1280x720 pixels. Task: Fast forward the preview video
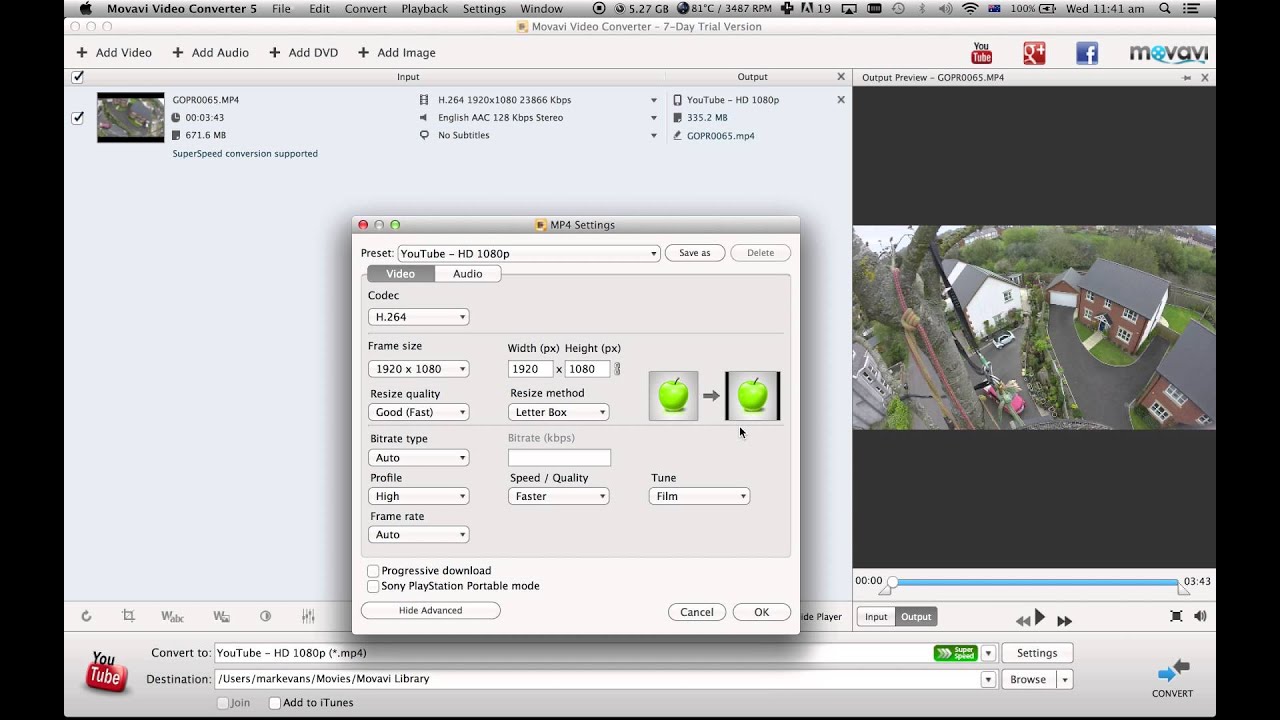(1064, 621)
